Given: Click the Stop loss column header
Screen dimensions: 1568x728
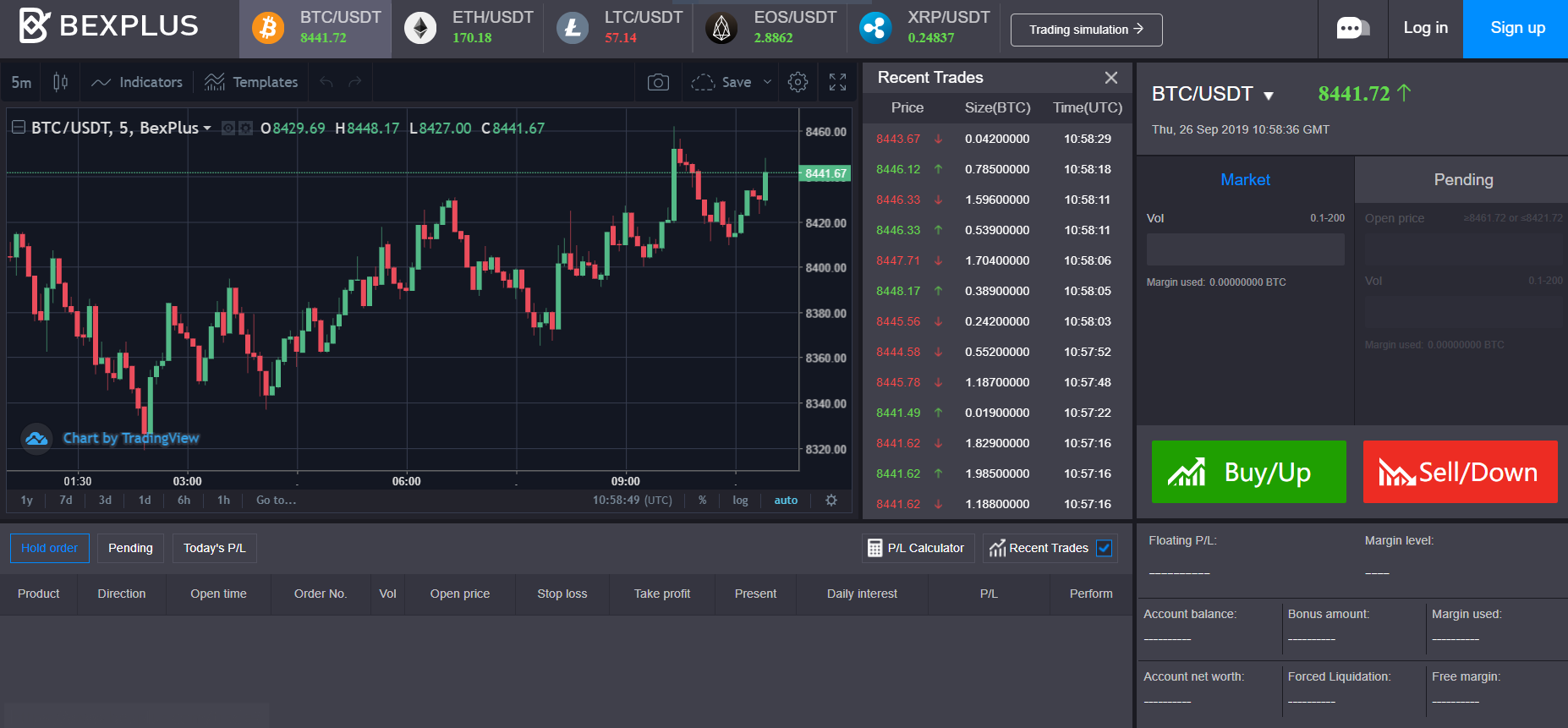Looking at the screenshot, I should coord(562,594).
